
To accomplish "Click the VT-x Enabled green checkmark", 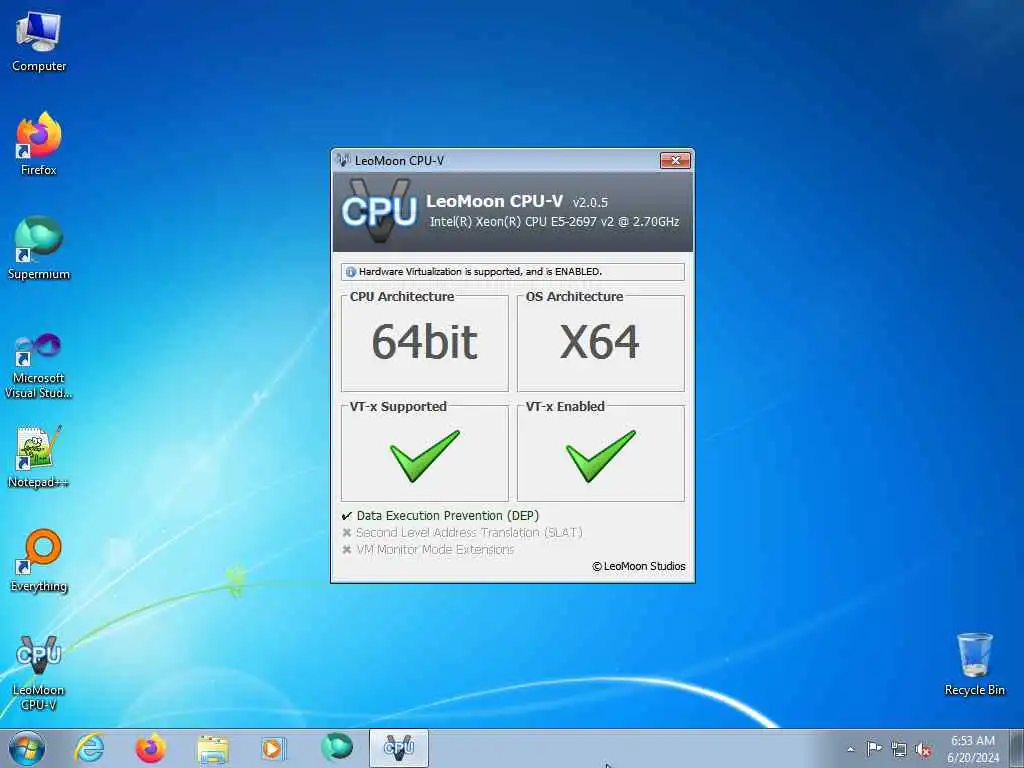I will 600,456.
